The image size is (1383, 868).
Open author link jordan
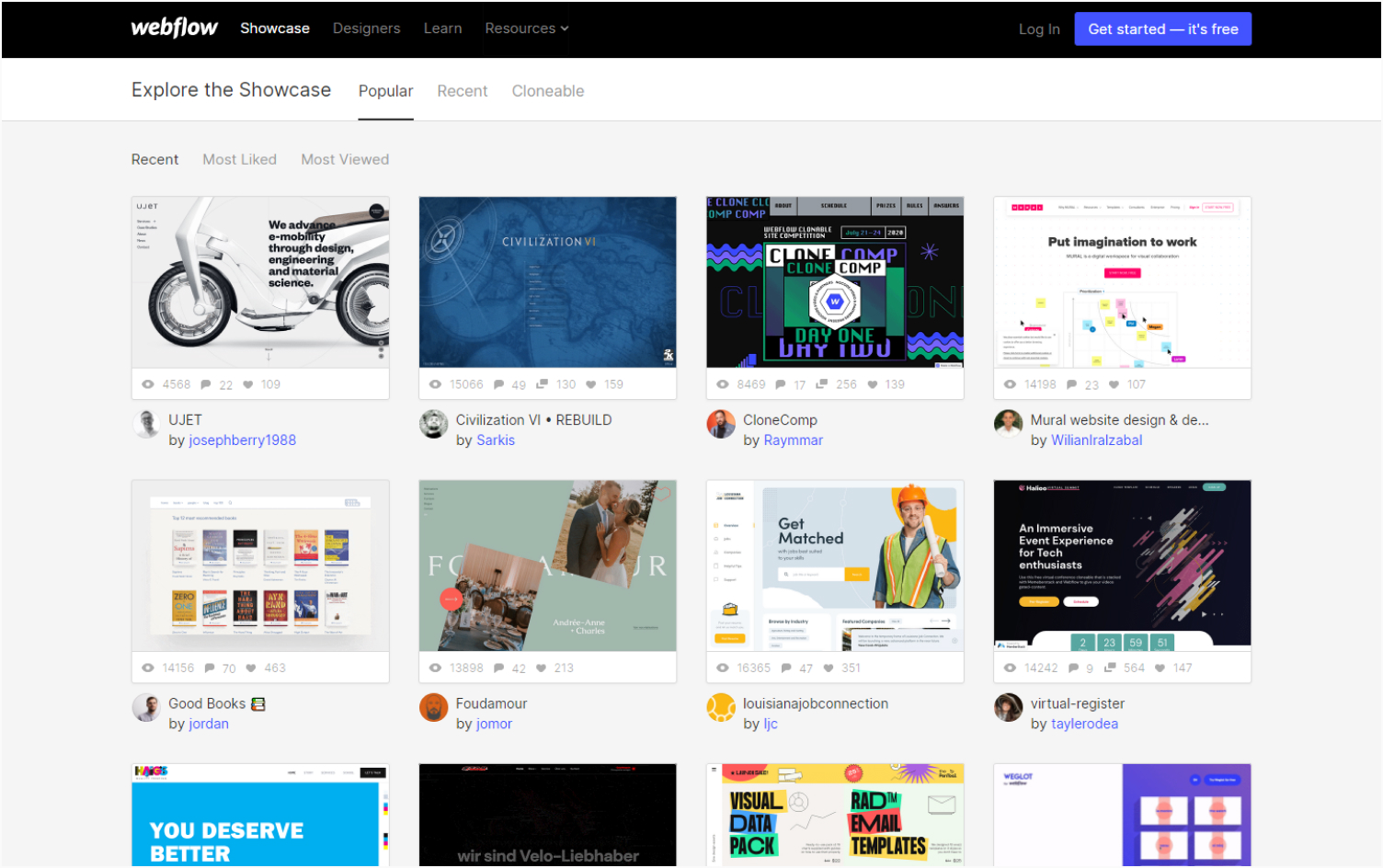(x=209, y=724)
